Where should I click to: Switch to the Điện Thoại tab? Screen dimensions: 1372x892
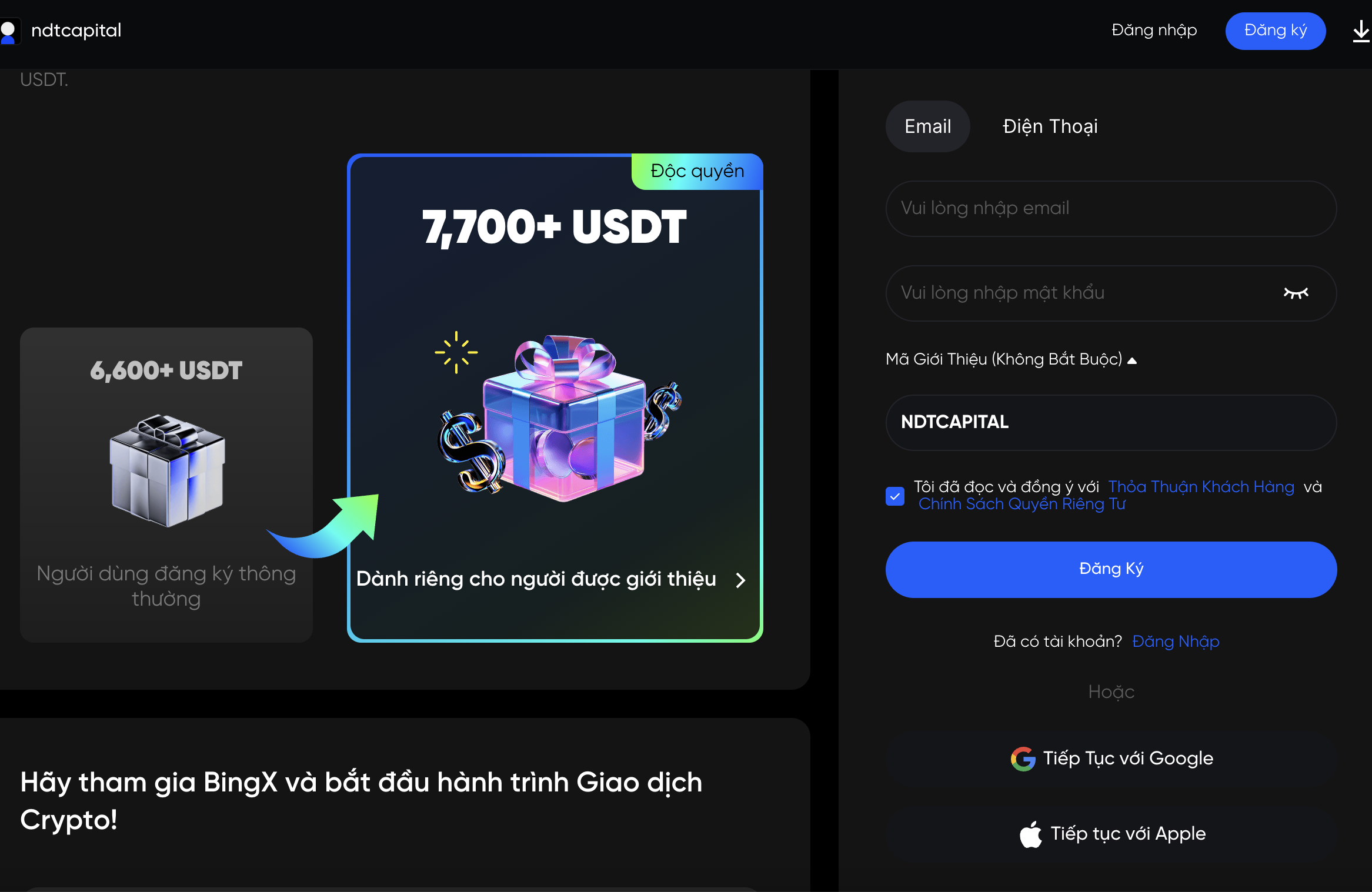[x=1050, y=126]
